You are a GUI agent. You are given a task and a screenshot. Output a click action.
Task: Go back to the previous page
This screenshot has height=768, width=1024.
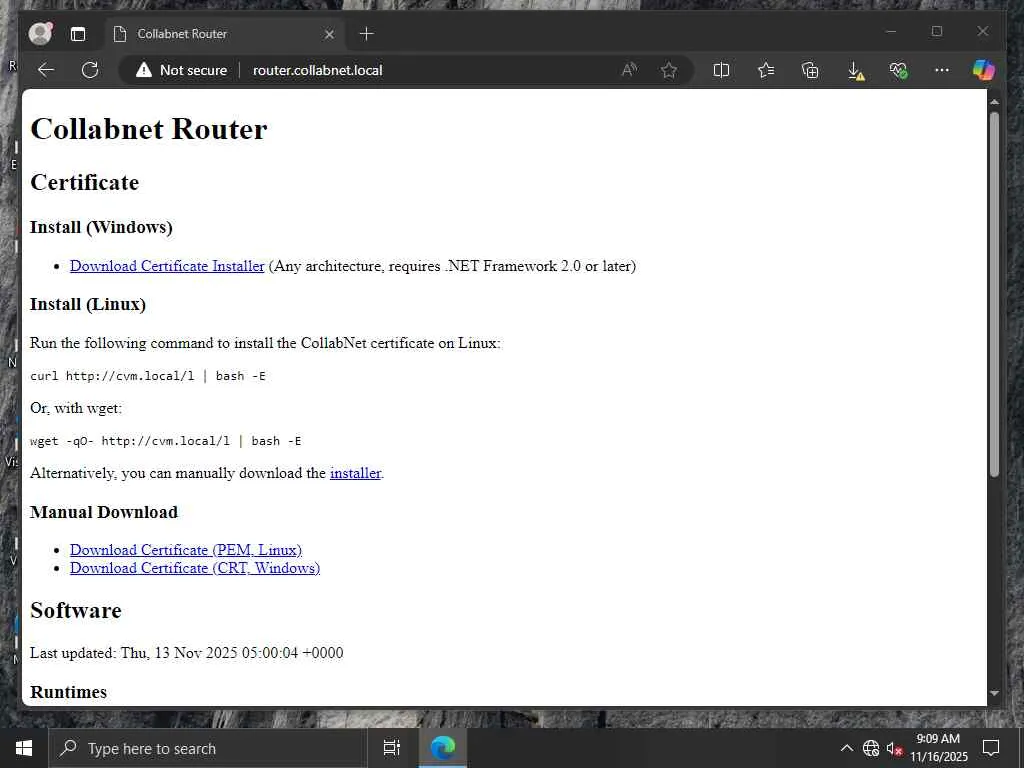(x=46, y=70)
